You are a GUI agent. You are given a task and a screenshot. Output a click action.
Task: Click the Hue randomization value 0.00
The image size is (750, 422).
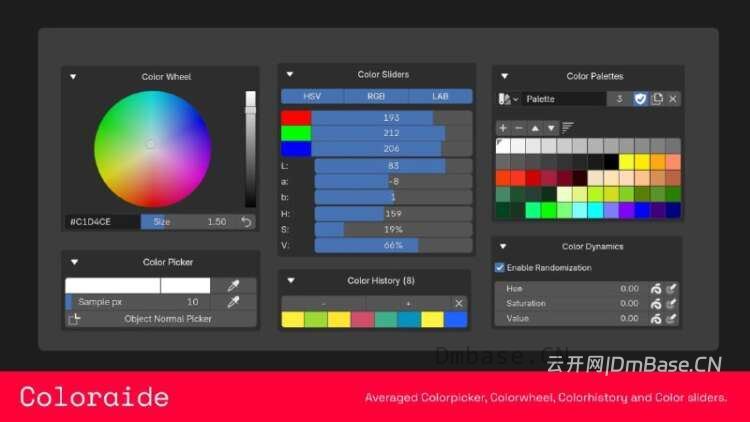coord(572,289)
